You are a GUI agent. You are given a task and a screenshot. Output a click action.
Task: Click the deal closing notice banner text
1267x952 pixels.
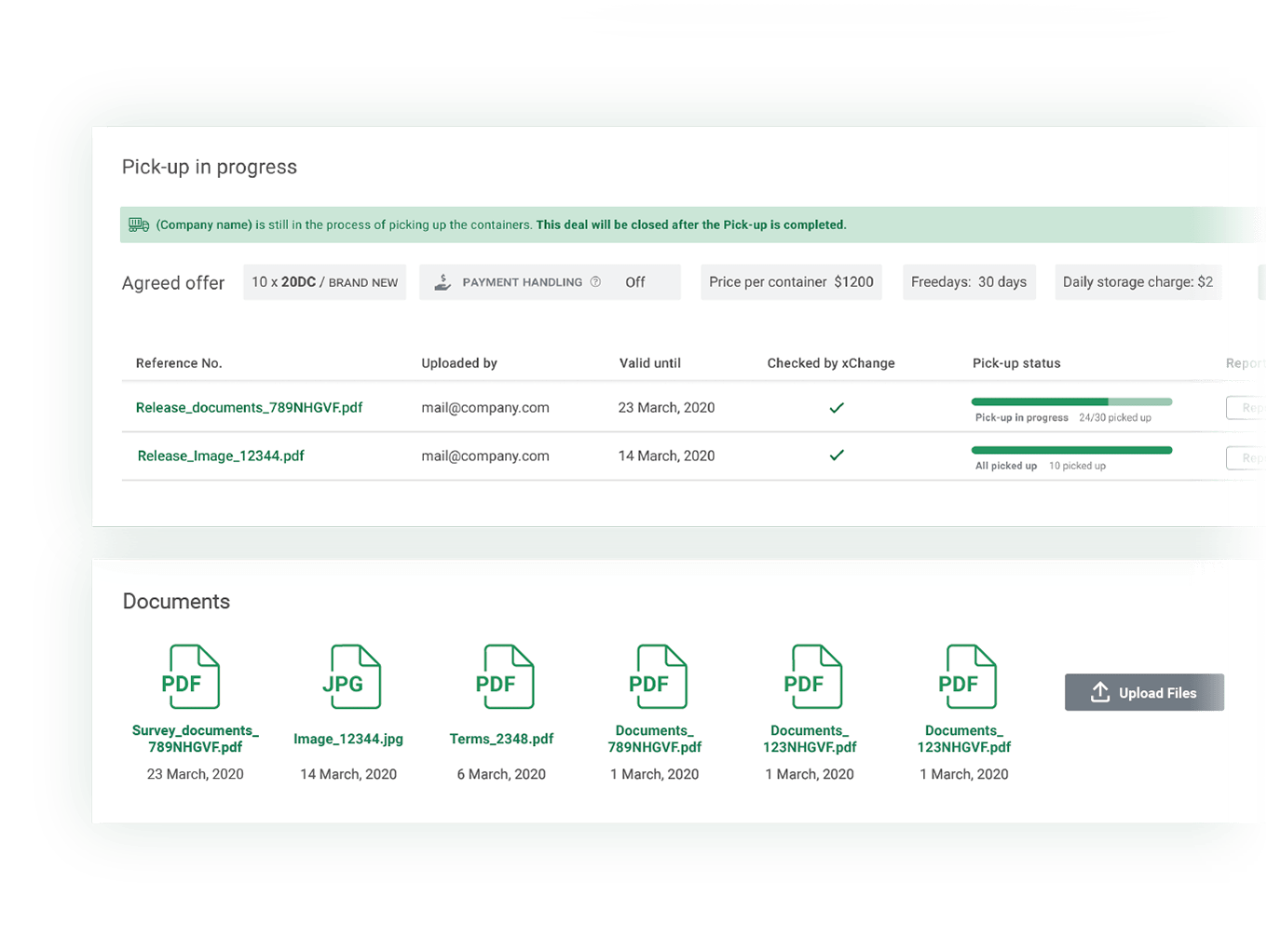(x=501, y=224)
